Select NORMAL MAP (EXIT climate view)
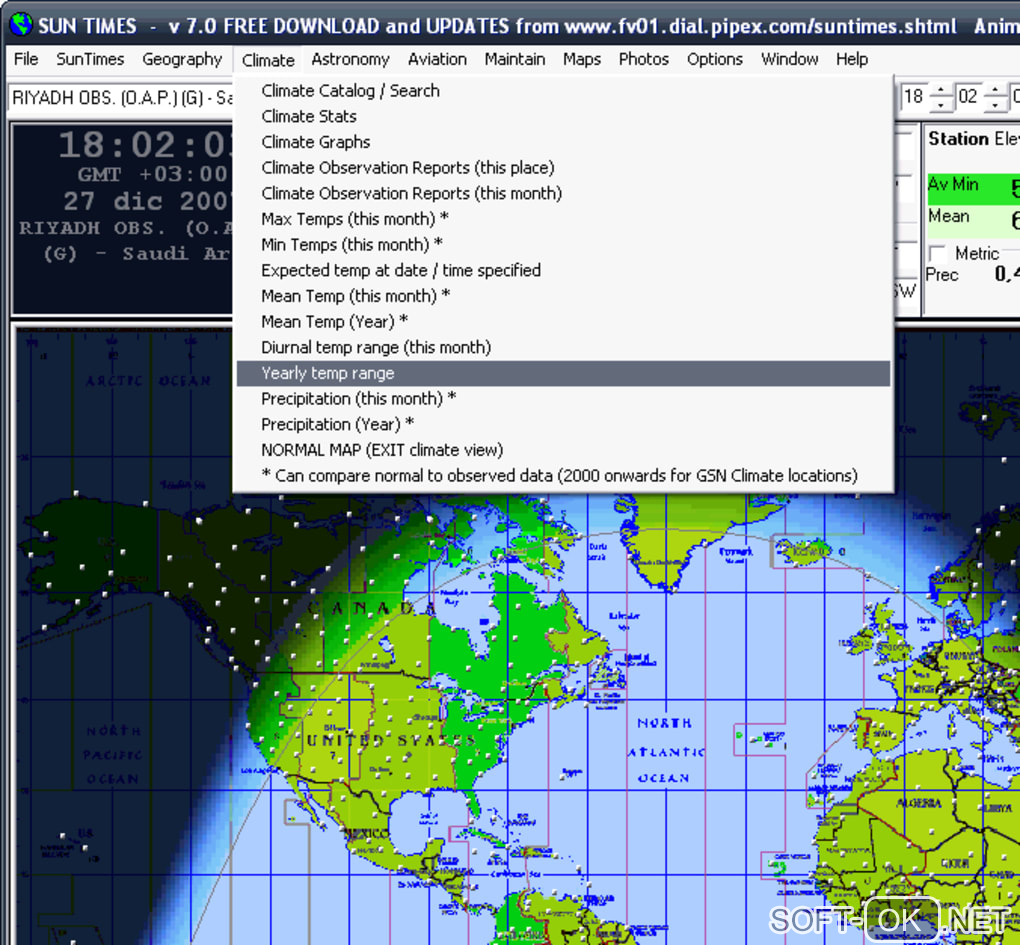Viewport: 1020px width, 945px height. 563,450
